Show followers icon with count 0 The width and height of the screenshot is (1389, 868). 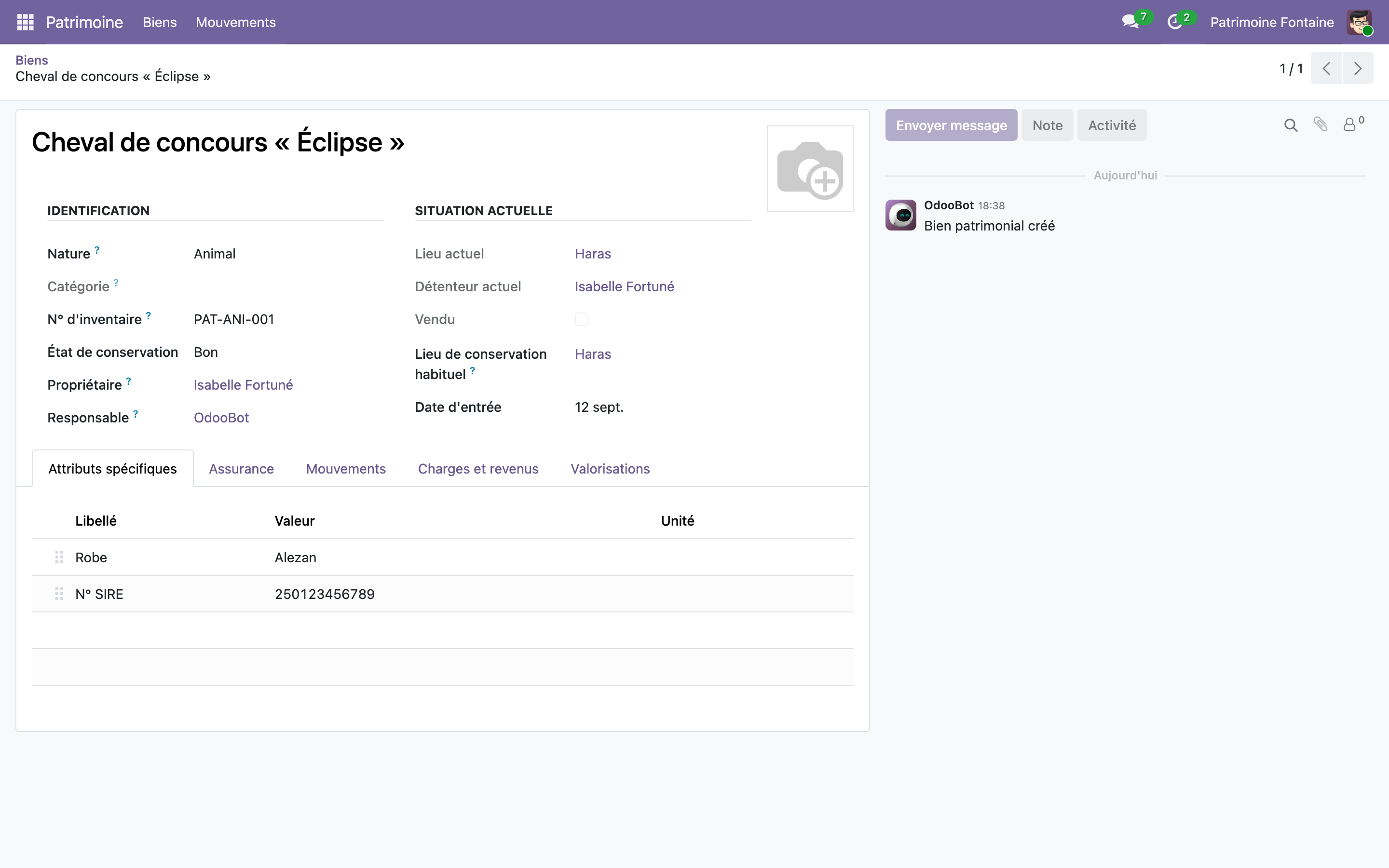point(1353,124)
